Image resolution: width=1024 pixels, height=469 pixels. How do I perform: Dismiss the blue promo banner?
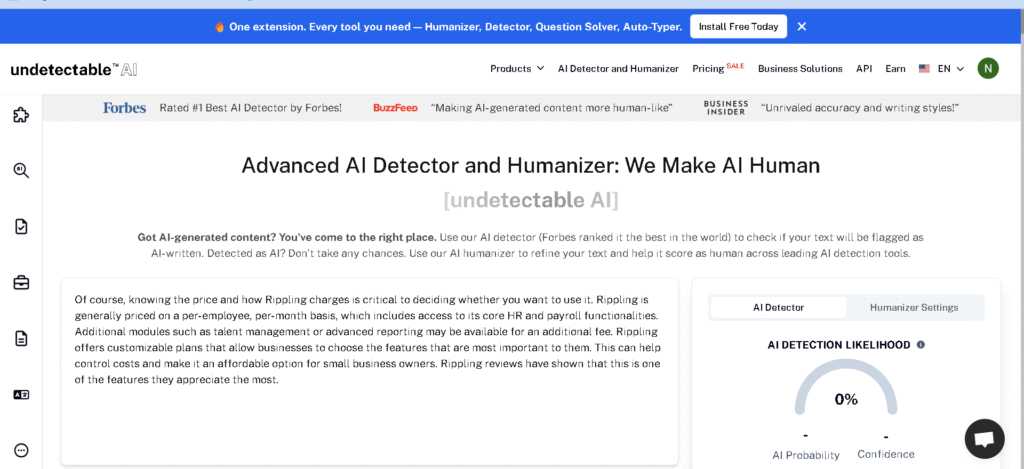coord(801,26)
